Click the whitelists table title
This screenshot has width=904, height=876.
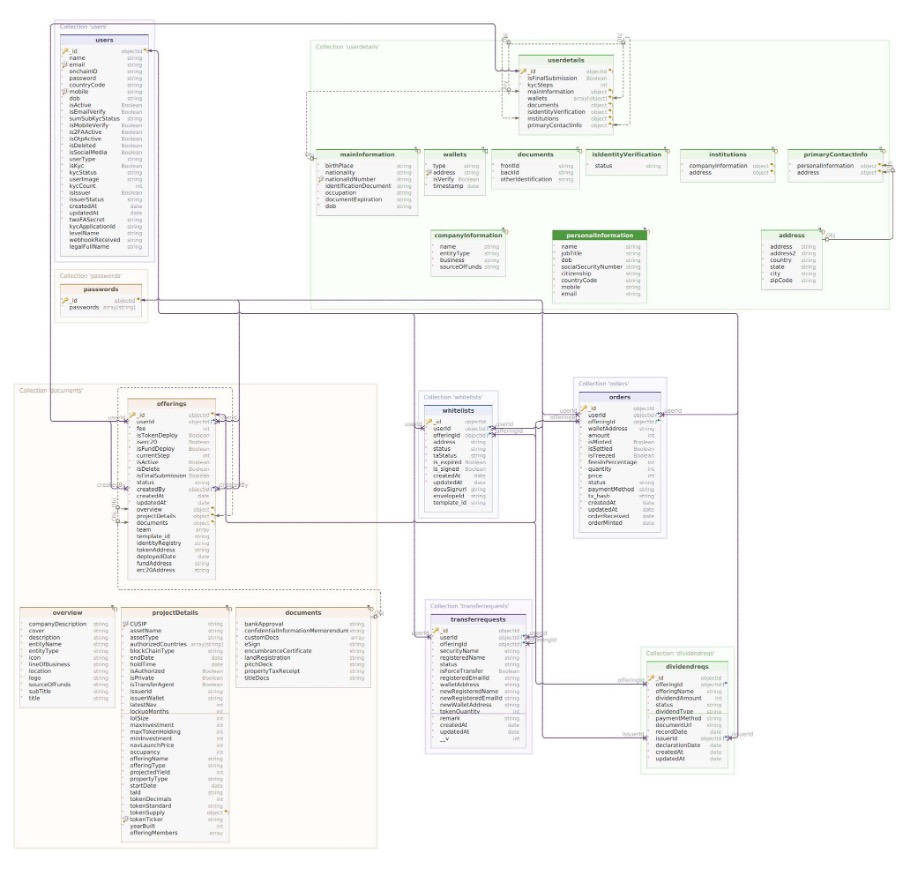coord(458,410)
